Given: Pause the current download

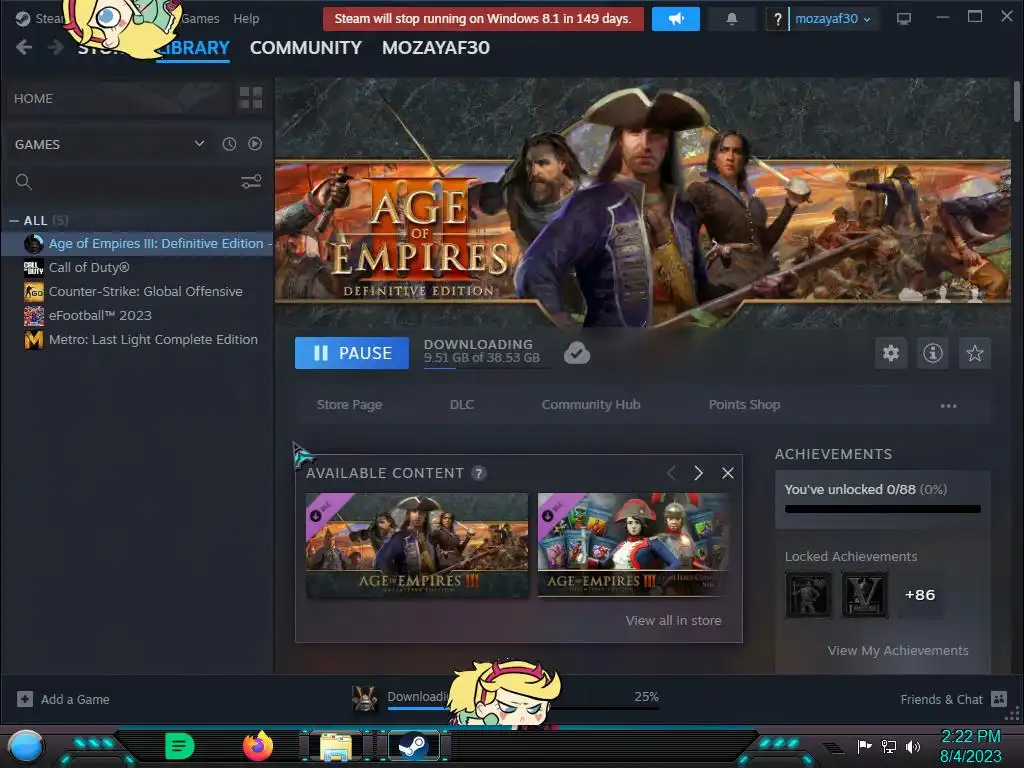Looking at the screenshot, I should (x=352, y=353).
